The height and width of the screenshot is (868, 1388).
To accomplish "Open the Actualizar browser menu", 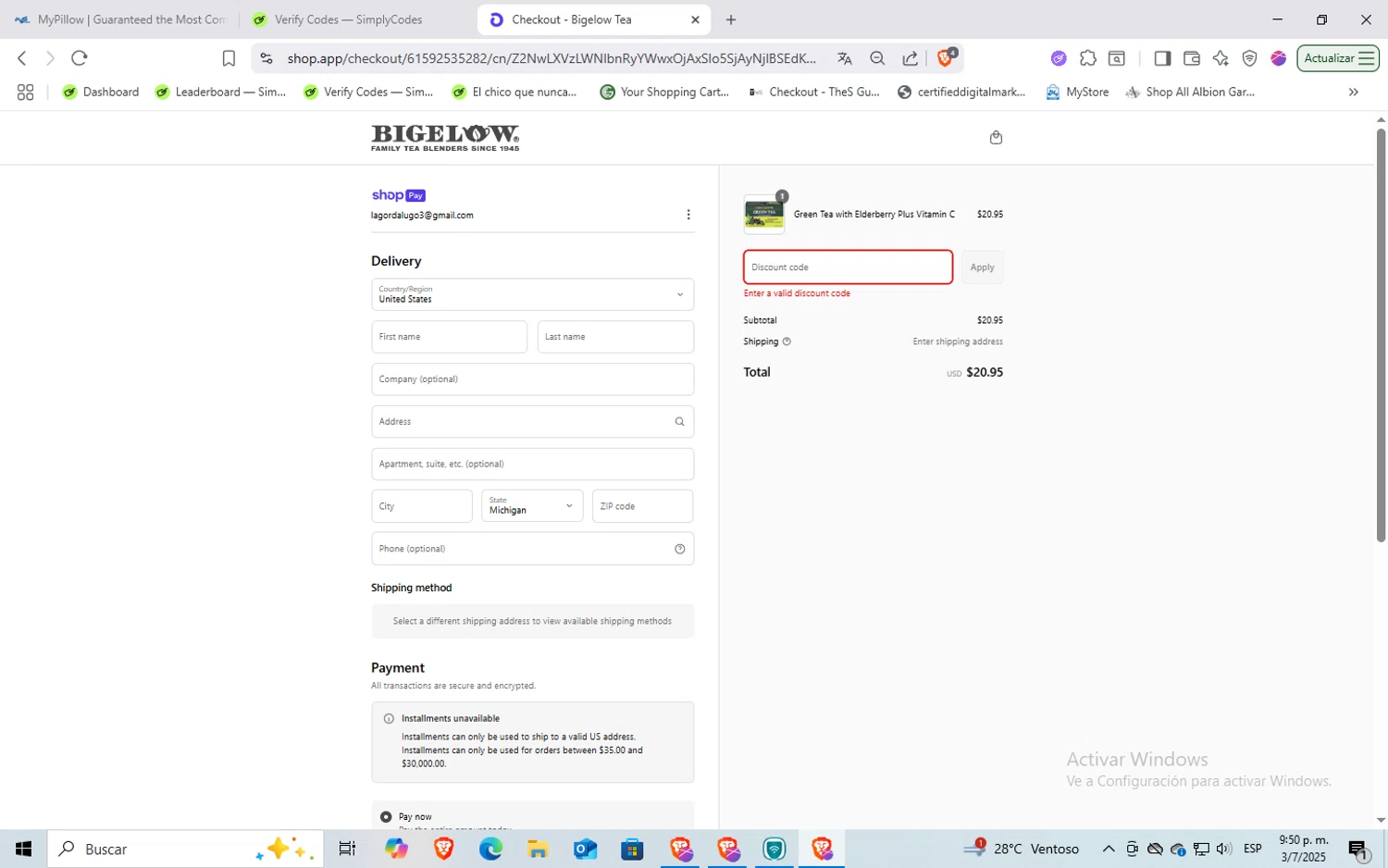I will [x=1338, y=58].
